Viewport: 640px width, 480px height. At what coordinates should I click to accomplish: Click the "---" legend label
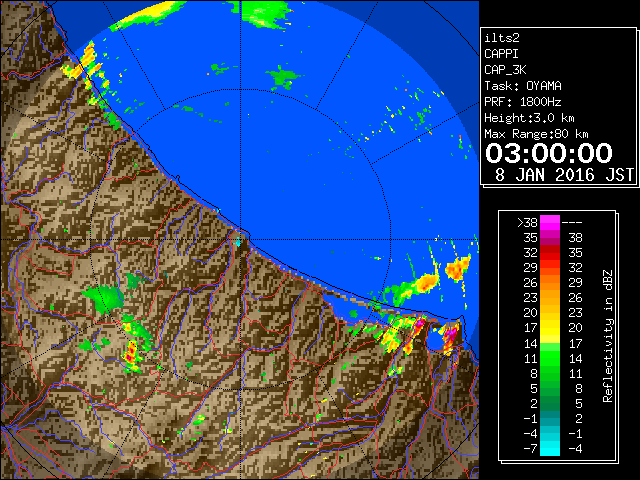coord(572,223)
